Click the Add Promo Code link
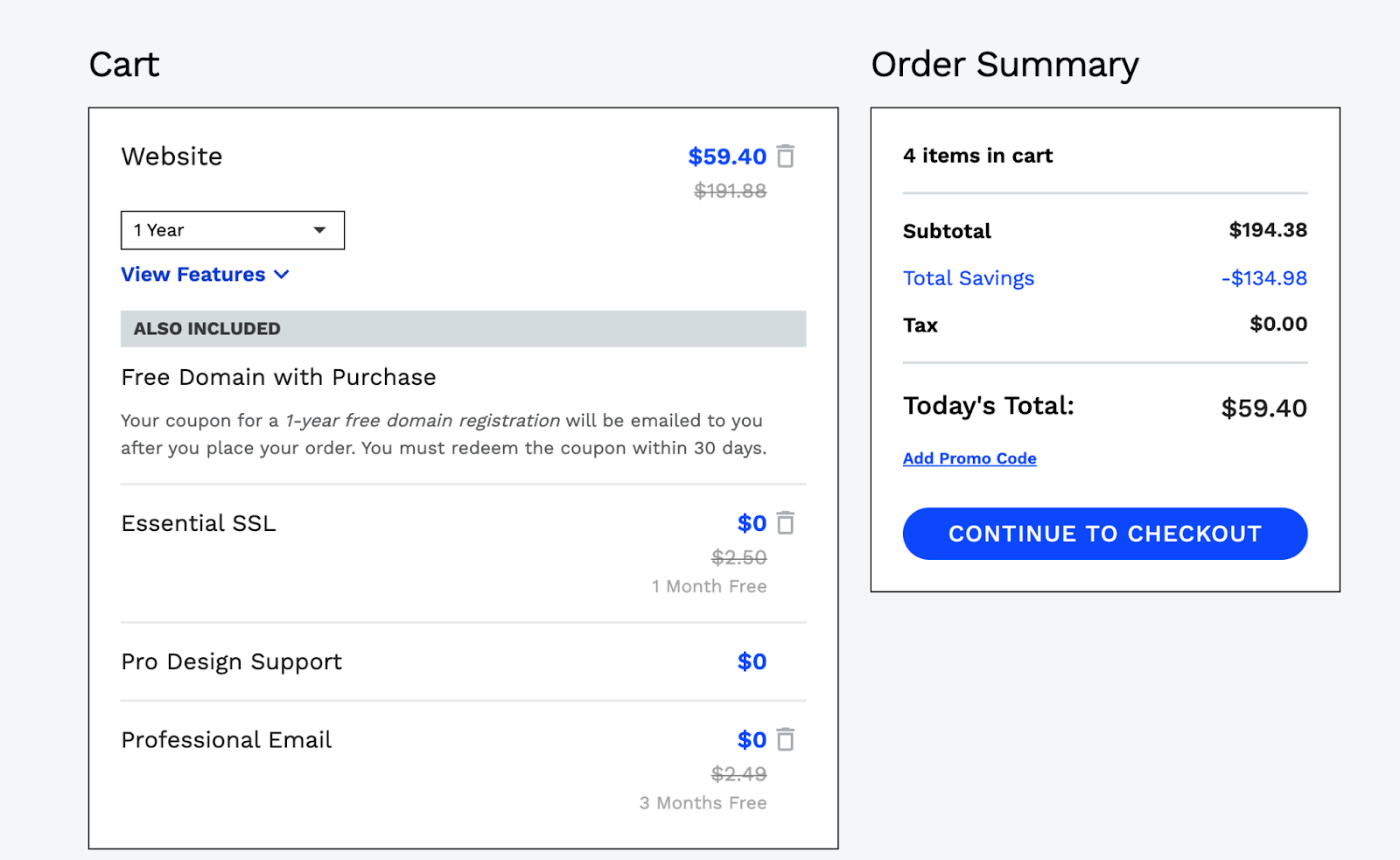Screen dimensions: 1400x860 click(969, 458)
